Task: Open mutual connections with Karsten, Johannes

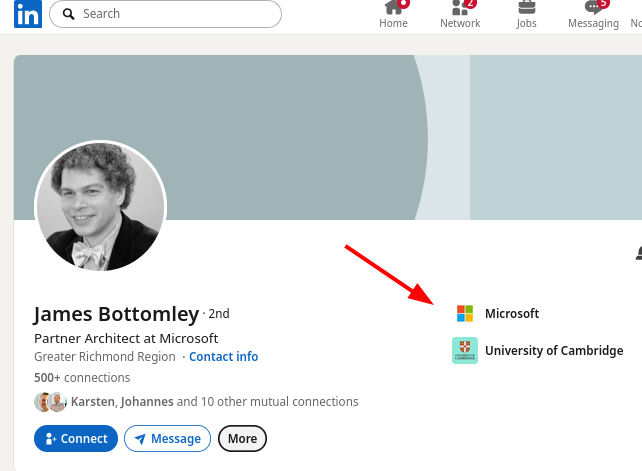Action: 215,402
